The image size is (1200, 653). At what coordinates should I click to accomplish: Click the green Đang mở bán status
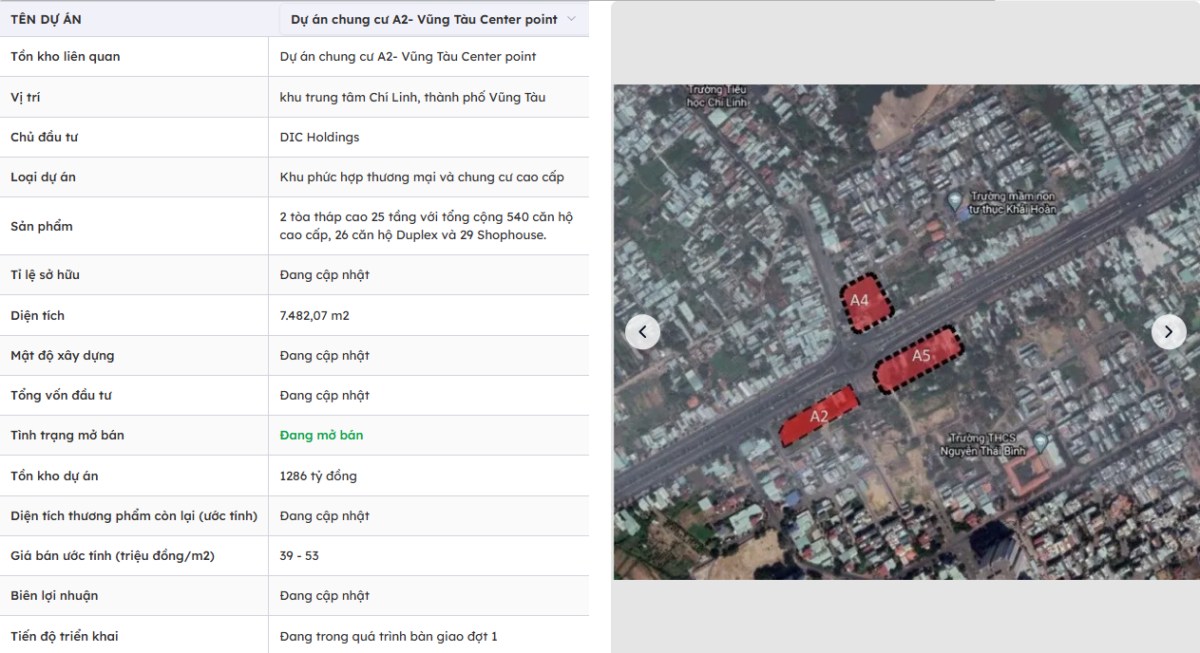tap(322, 436)
